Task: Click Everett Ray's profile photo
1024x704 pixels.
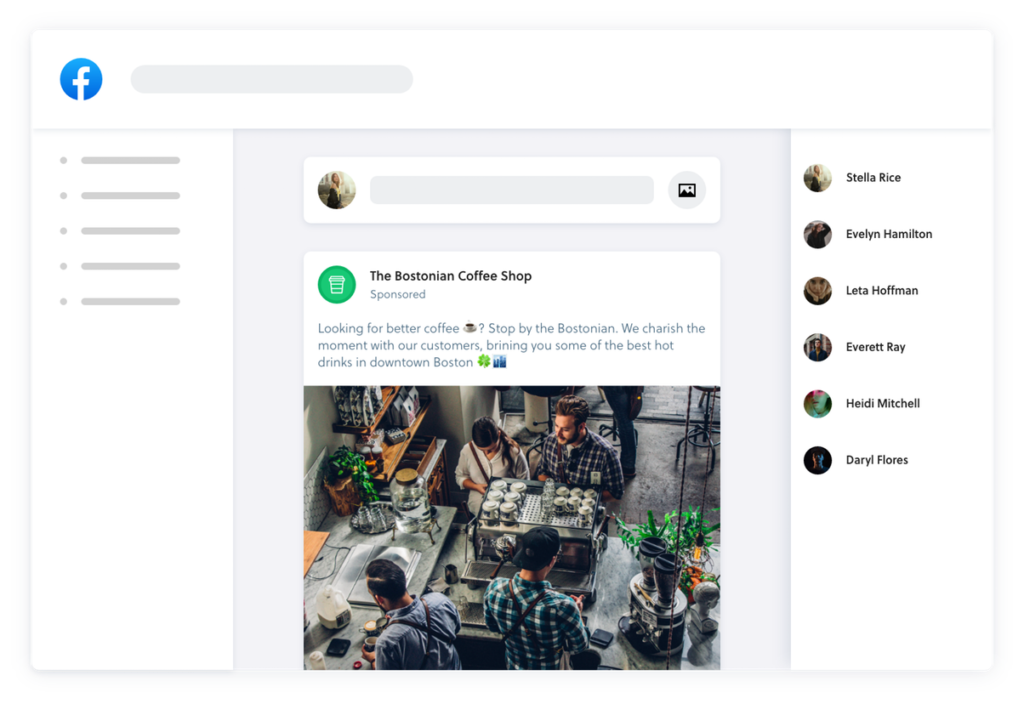Action: (x=817, y=347)
